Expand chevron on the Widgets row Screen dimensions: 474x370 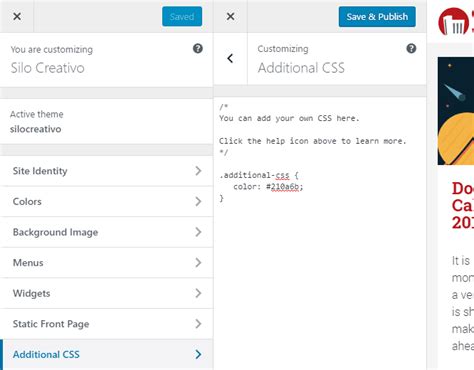coord(198,293)
